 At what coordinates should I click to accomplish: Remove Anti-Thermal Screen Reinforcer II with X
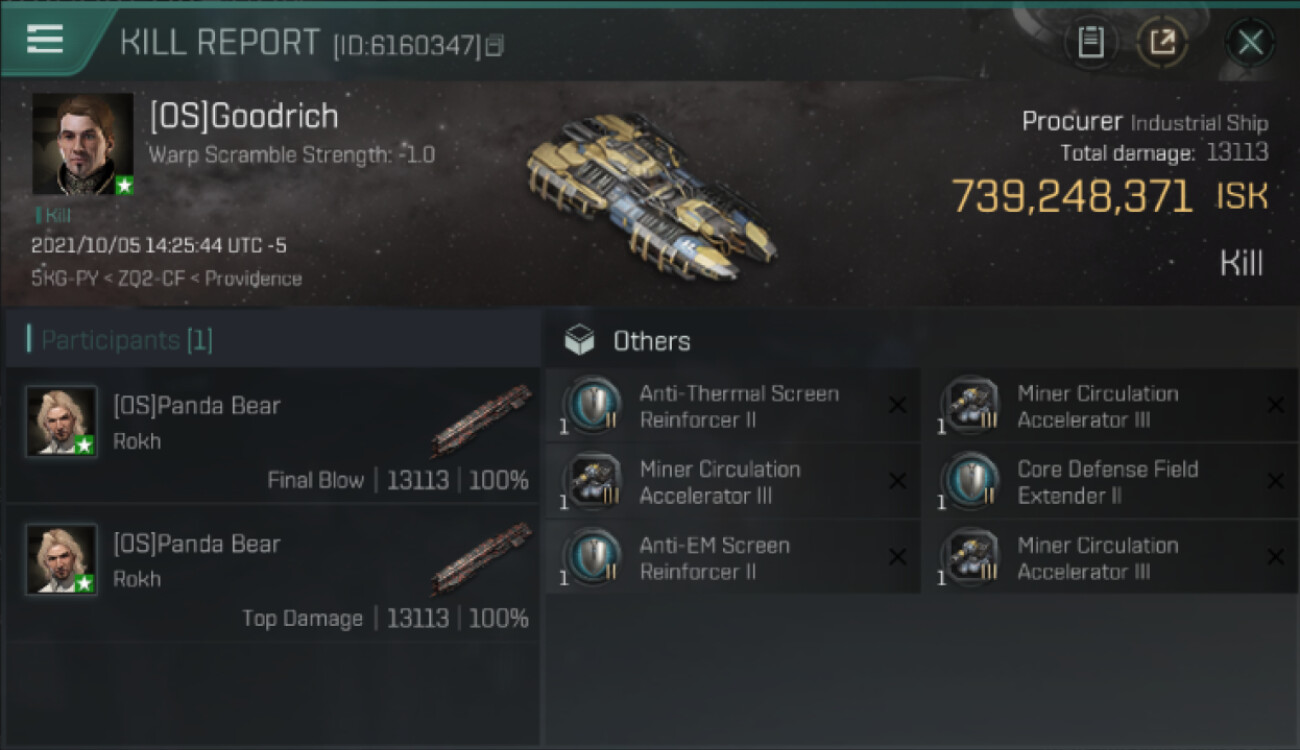coord(897,405)
